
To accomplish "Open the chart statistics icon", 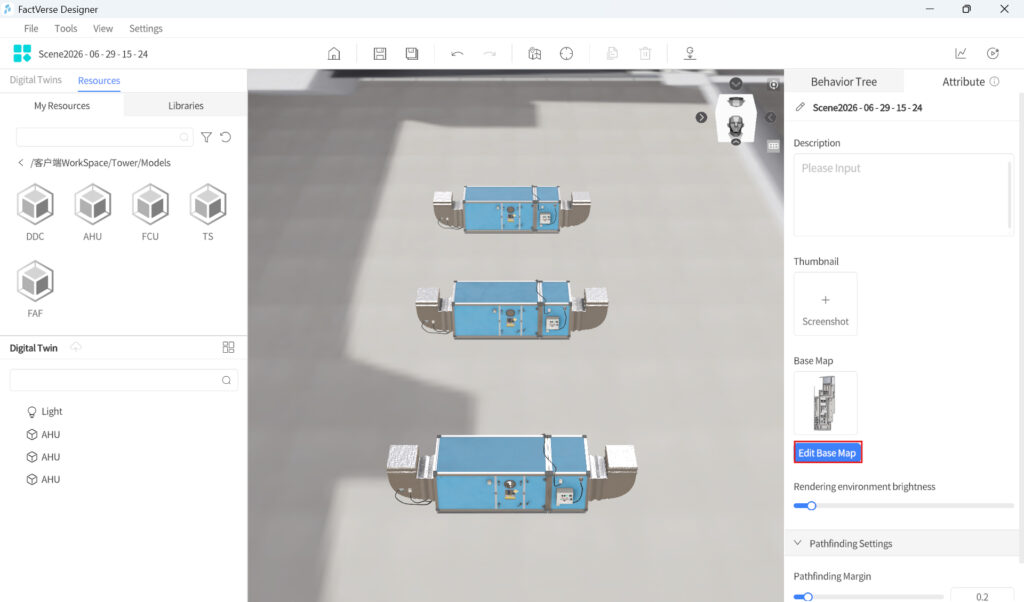I will coord(961,54).
